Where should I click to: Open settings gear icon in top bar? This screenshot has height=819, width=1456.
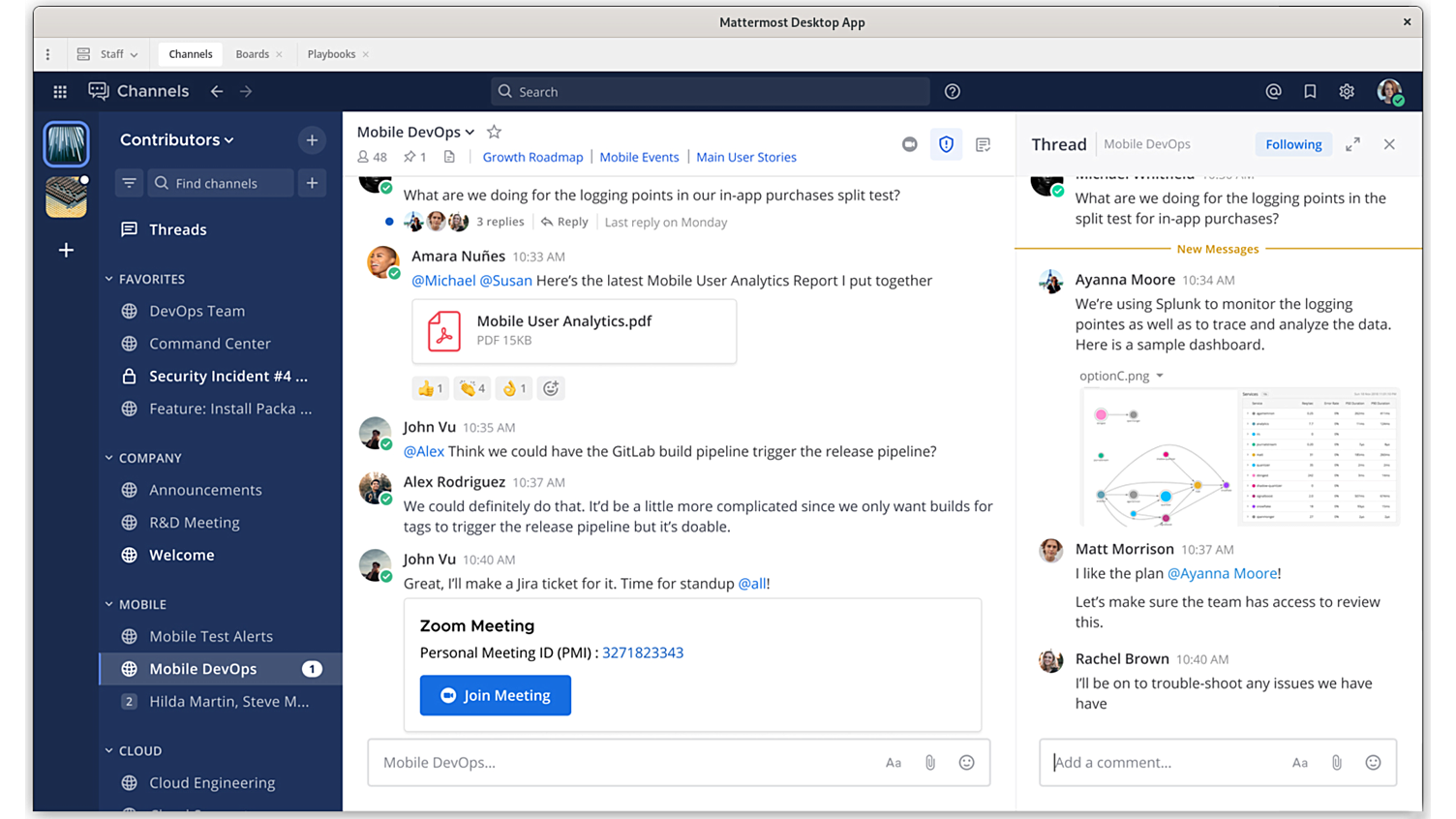(1347, 91)
